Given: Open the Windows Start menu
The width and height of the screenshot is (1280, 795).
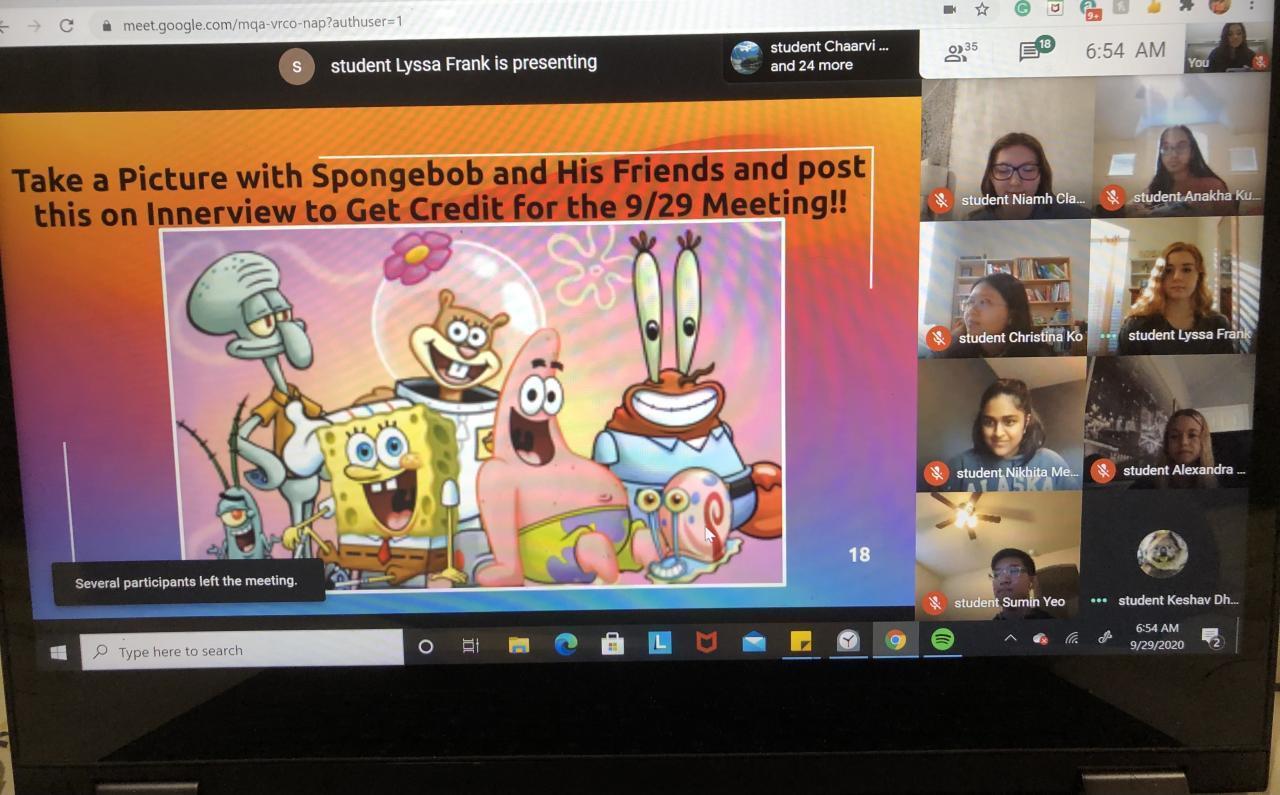Looking at the screenshot, I should pyautogui.click(x=58, y=652).
